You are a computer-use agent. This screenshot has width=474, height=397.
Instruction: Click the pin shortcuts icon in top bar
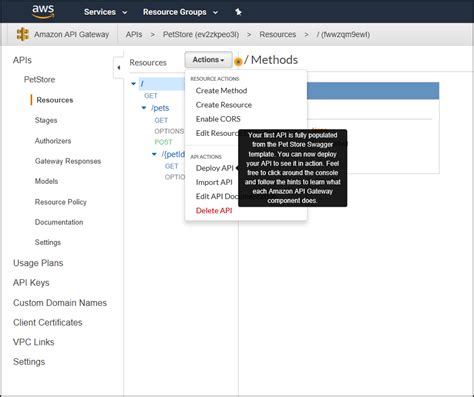[x=238, y=12]
